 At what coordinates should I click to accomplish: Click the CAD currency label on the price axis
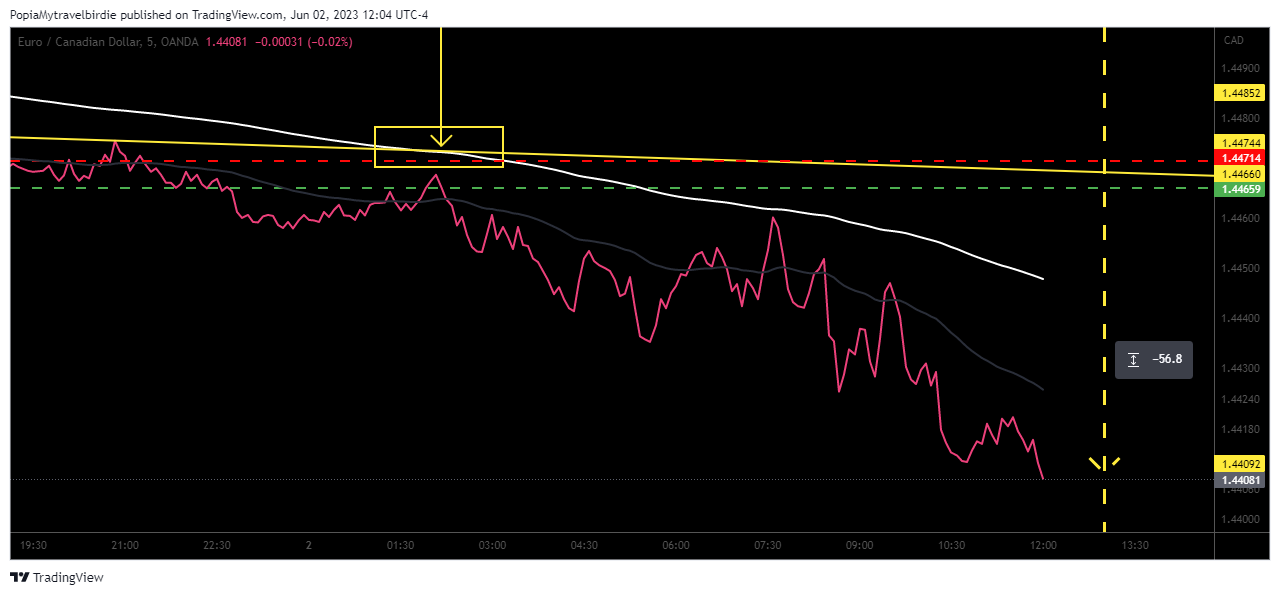(x=1234, y=40)
